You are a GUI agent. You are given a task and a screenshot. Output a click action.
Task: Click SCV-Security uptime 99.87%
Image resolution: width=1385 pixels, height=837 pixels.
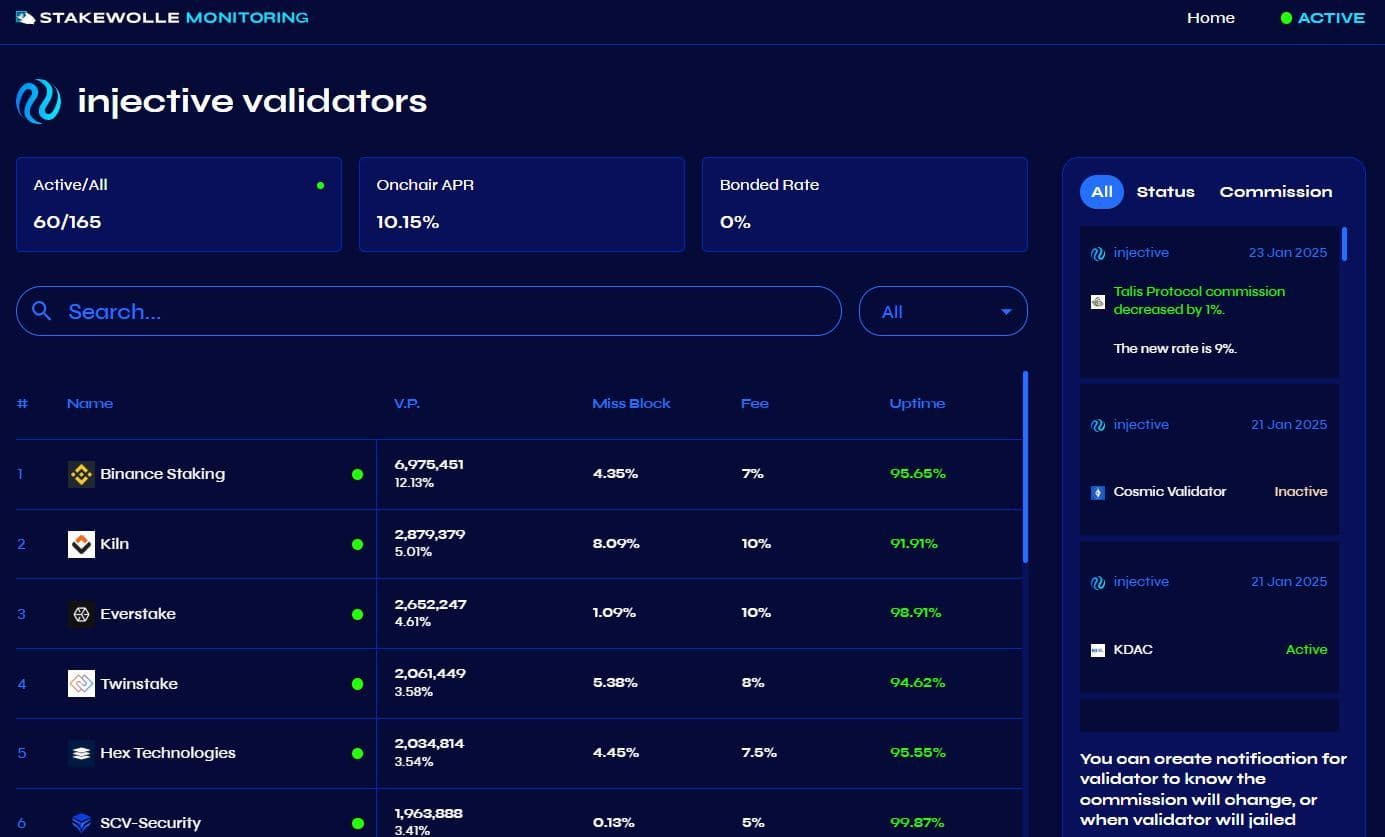(x=917, y=823)
